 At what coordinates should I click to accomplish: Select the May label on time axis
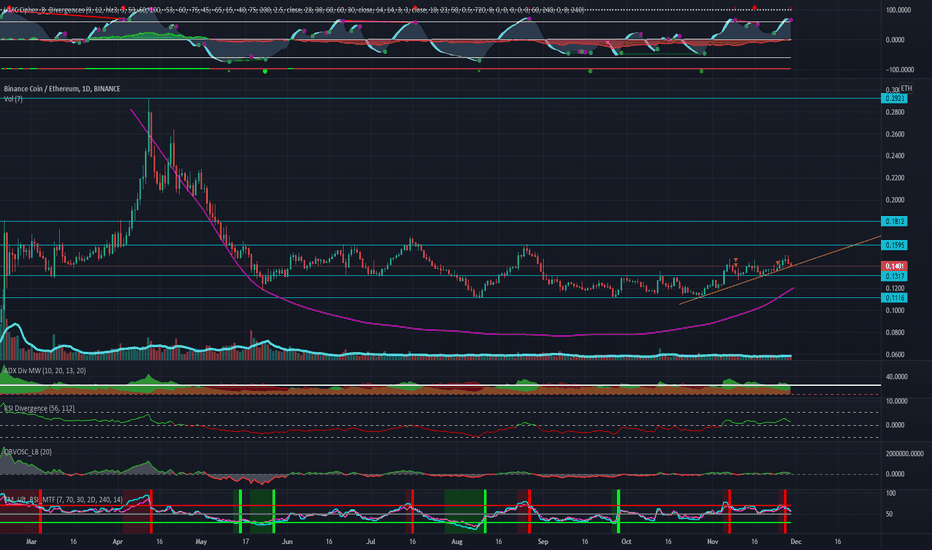(x=201, y=542)
